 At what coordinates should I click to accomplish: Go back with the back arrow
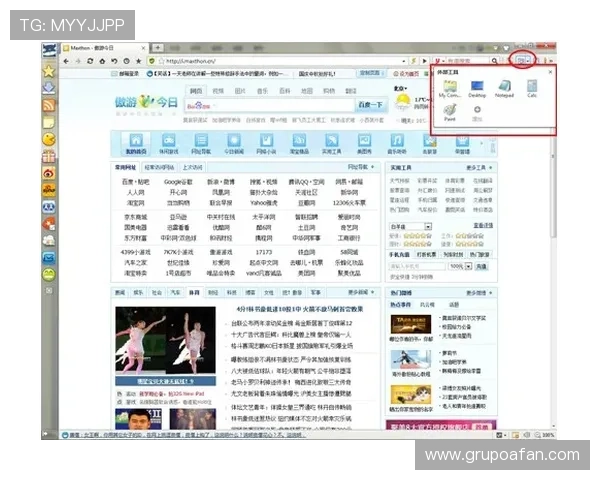[x=66, y=61]
